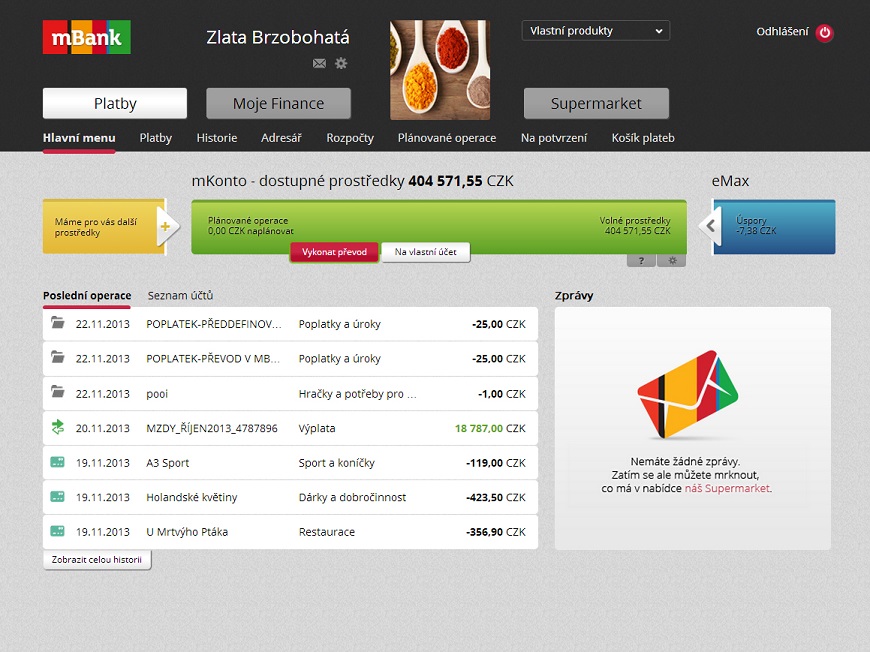870x652 pixels.
Task: Click the mBank logo
Action: click(86, 38)
